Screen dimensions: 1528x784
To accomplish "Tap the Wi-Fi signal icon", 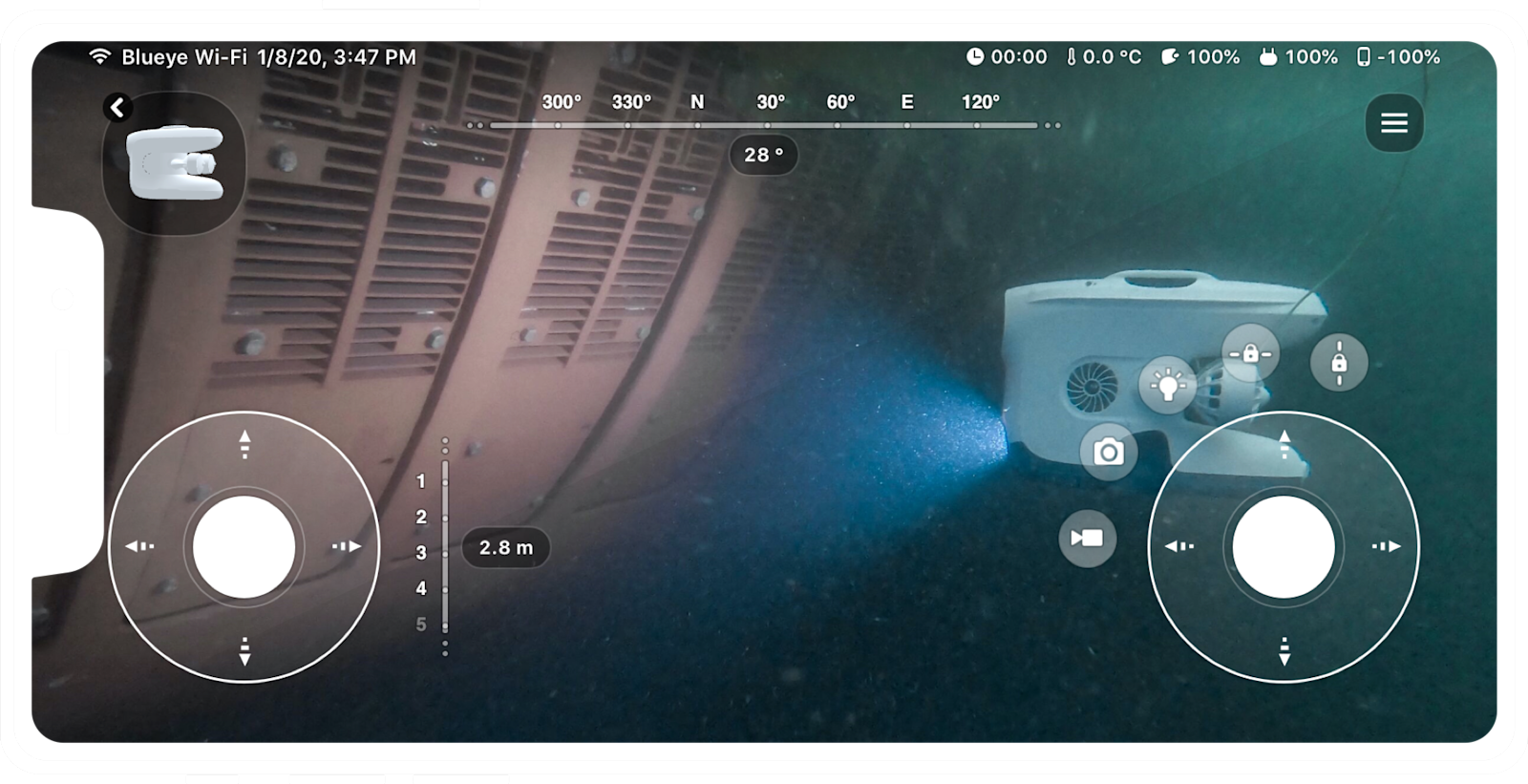I will (x=99, y=56).
